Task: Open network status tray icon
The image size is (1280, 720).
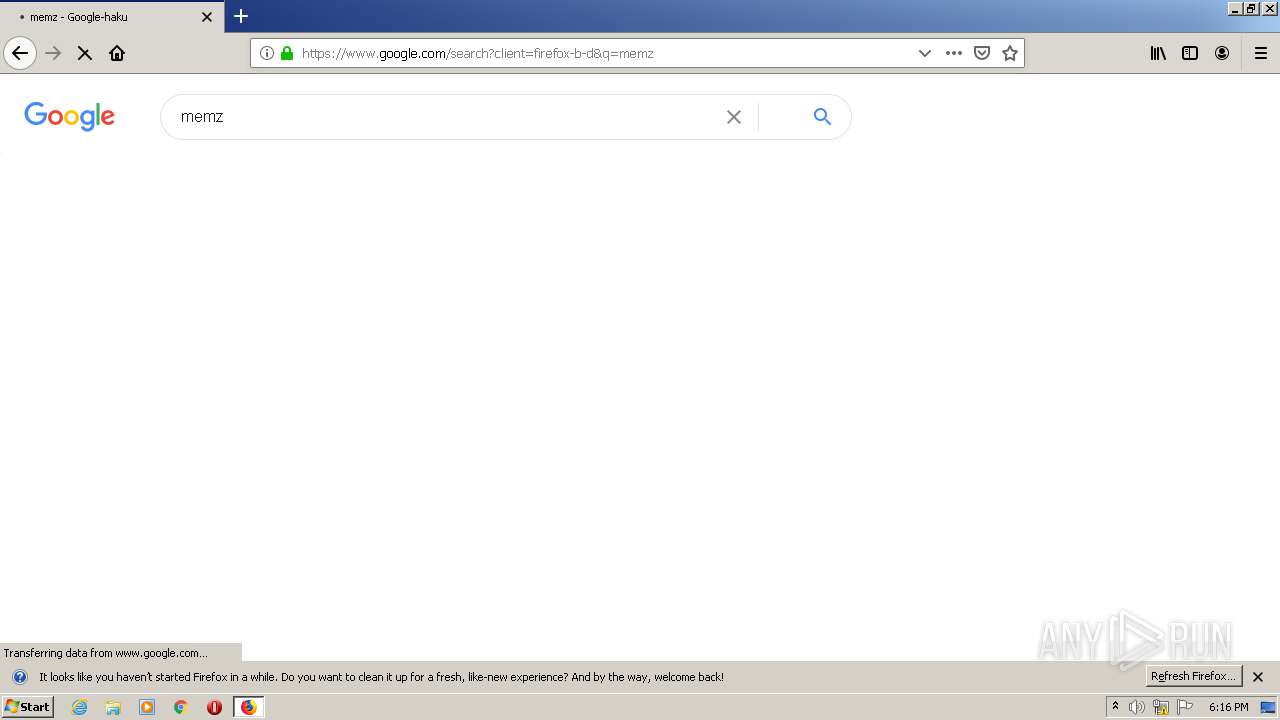Action: point(1161,707)
